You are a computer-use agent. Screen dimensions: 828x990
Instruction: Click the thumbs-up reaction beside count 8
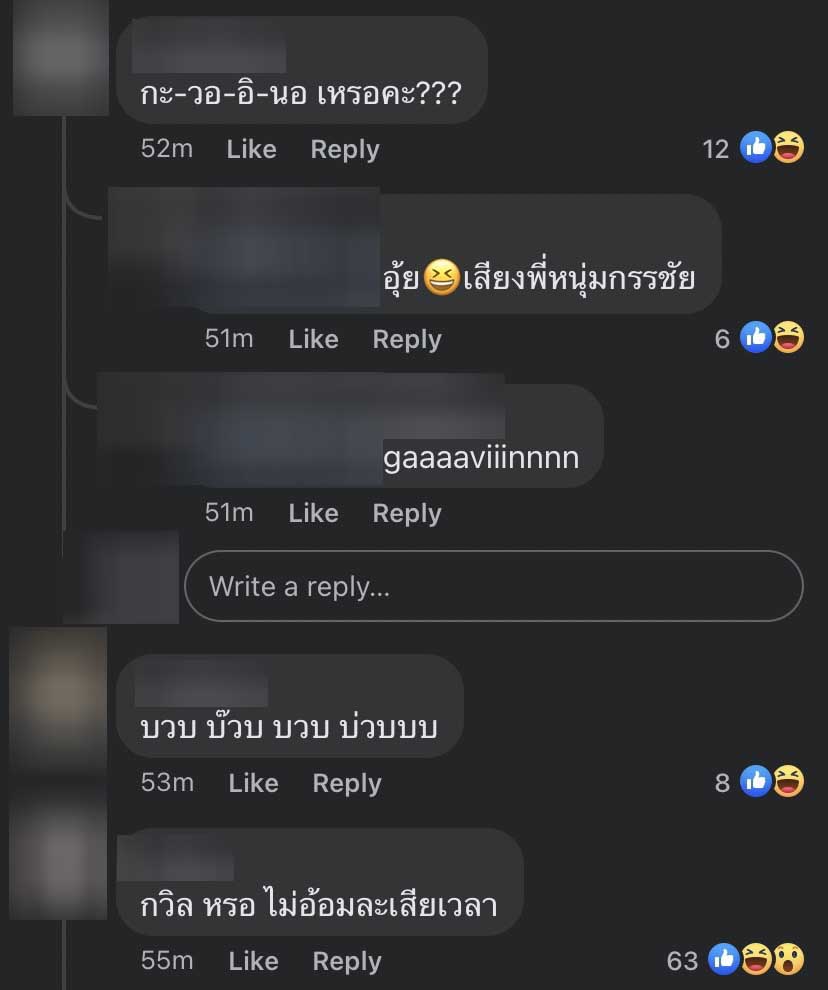756,781
